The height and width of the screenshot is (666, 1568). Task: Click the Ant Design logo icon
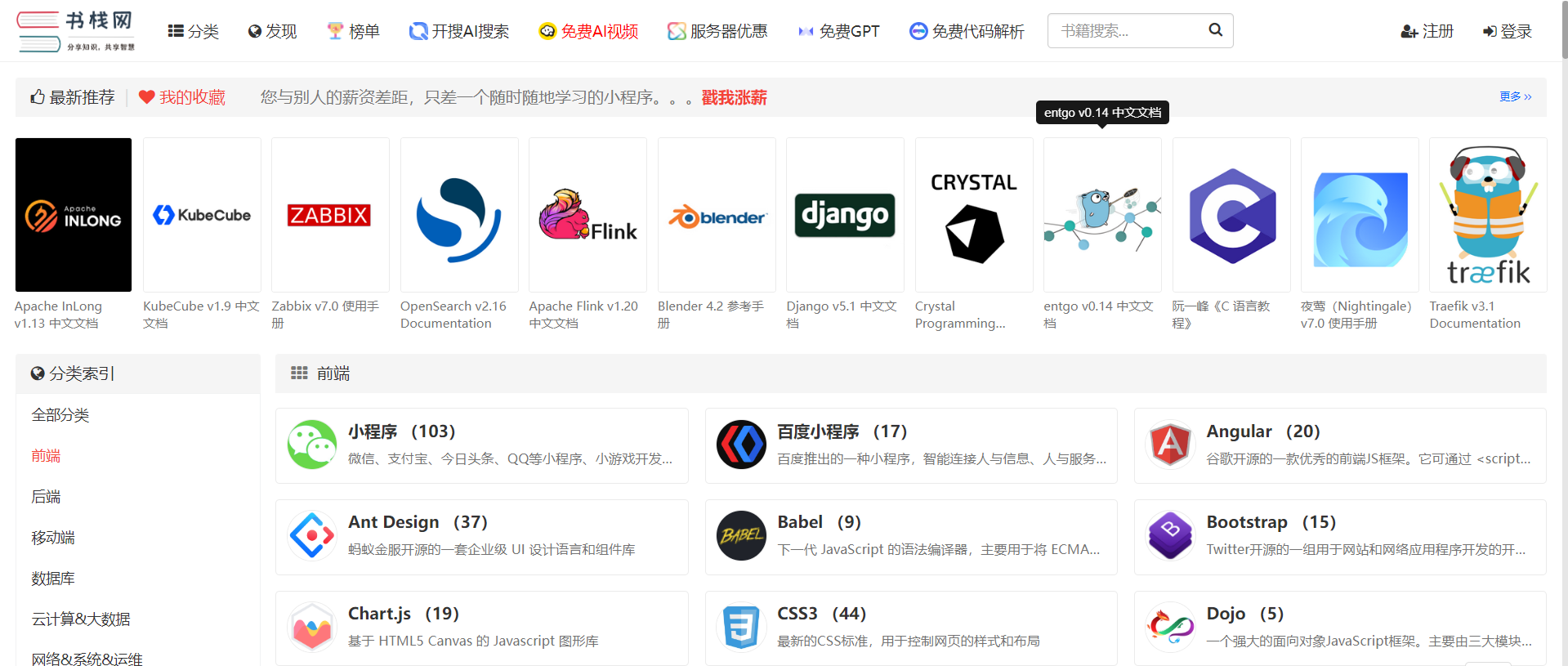(312, 536)
